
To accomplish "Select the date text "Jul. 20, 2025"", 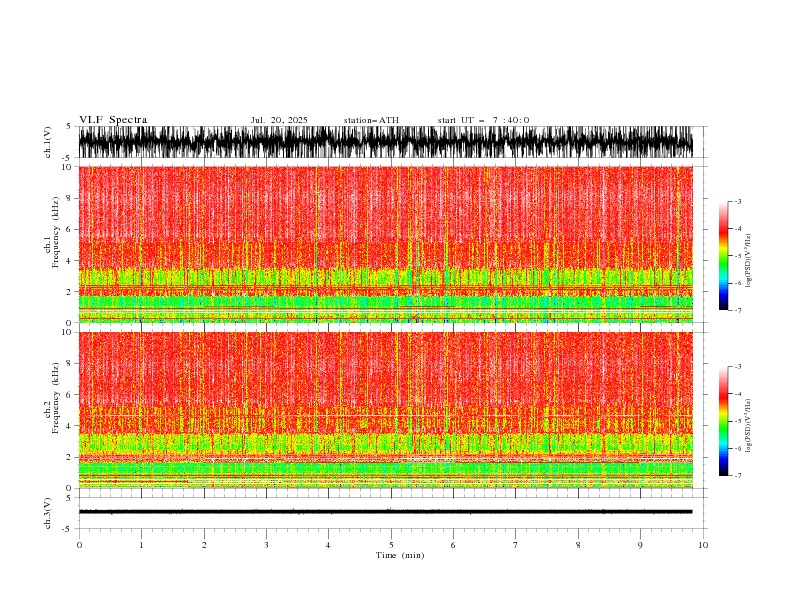I will click(279, 120).
